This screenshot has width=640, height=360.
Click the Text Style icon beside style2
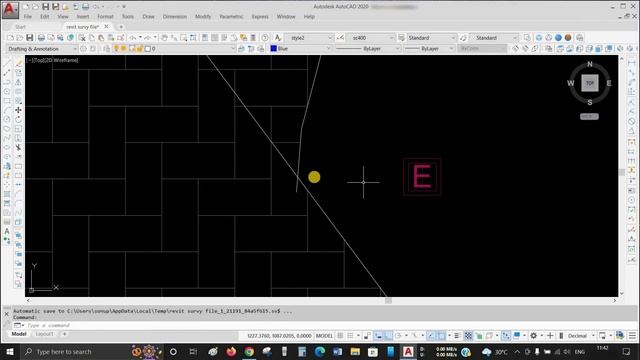pos(278,38)
